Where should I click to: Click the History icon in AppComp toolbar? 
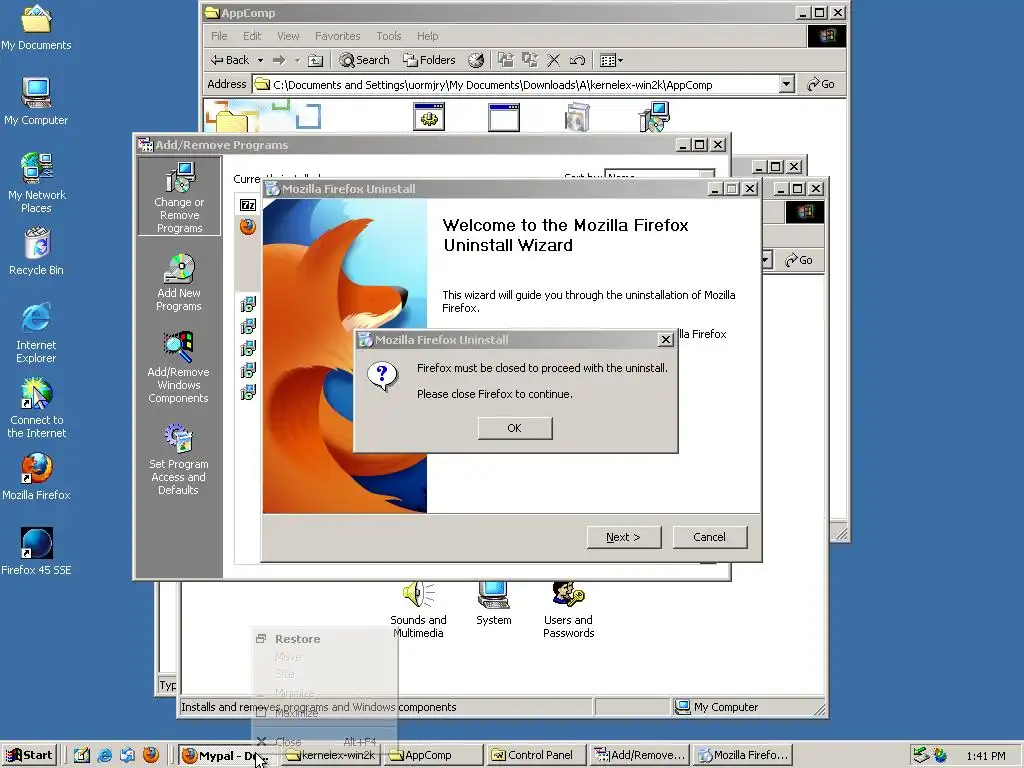coord(476,60)
